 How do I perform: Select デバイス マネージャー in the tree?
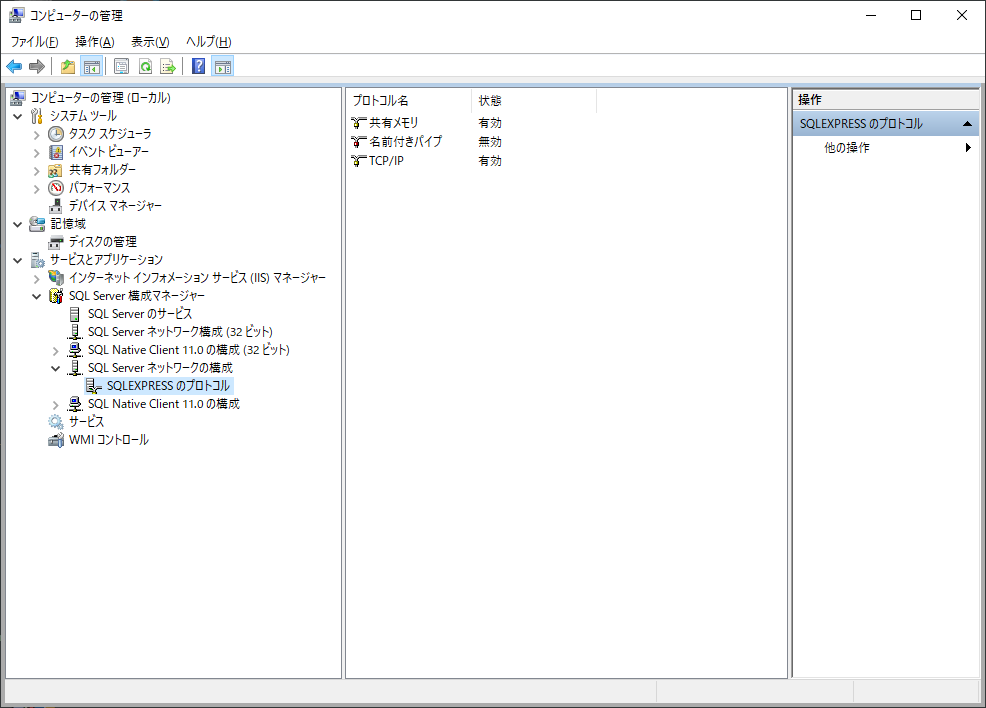(115, 206)
